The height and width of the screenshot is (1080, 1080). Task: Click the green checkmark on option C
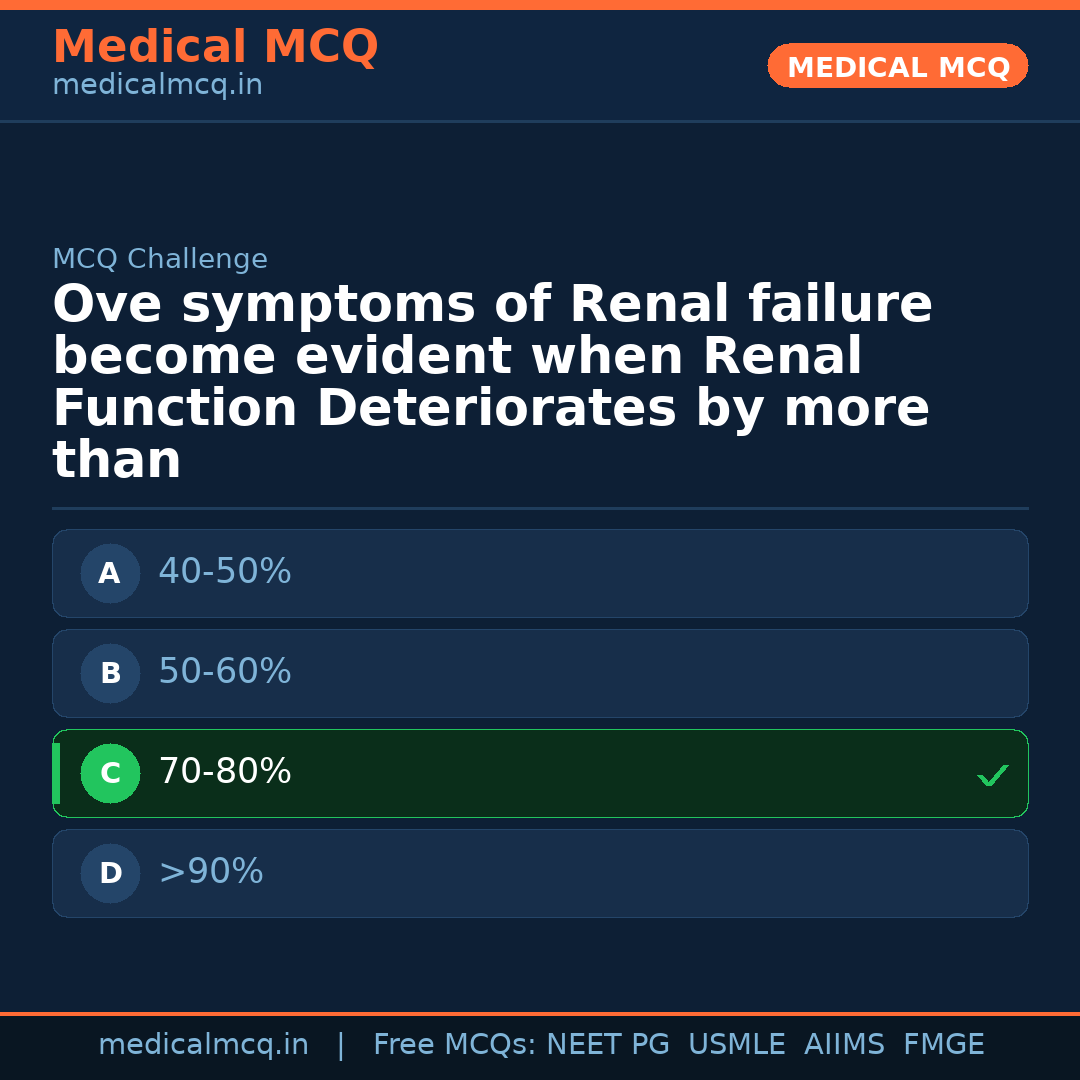(x=992, y=775)
